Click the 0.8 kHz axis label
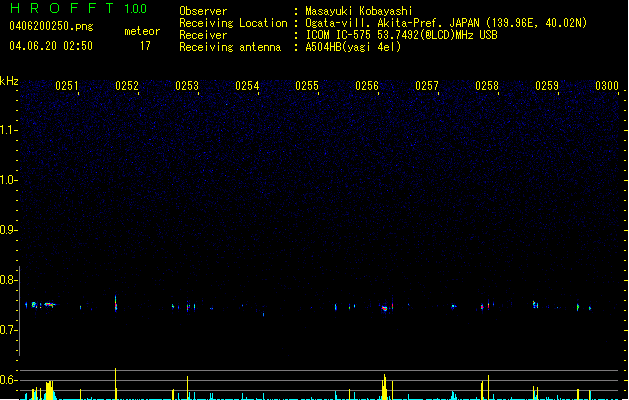The width and height of the screenshot is (629, 400). (8, 280)
